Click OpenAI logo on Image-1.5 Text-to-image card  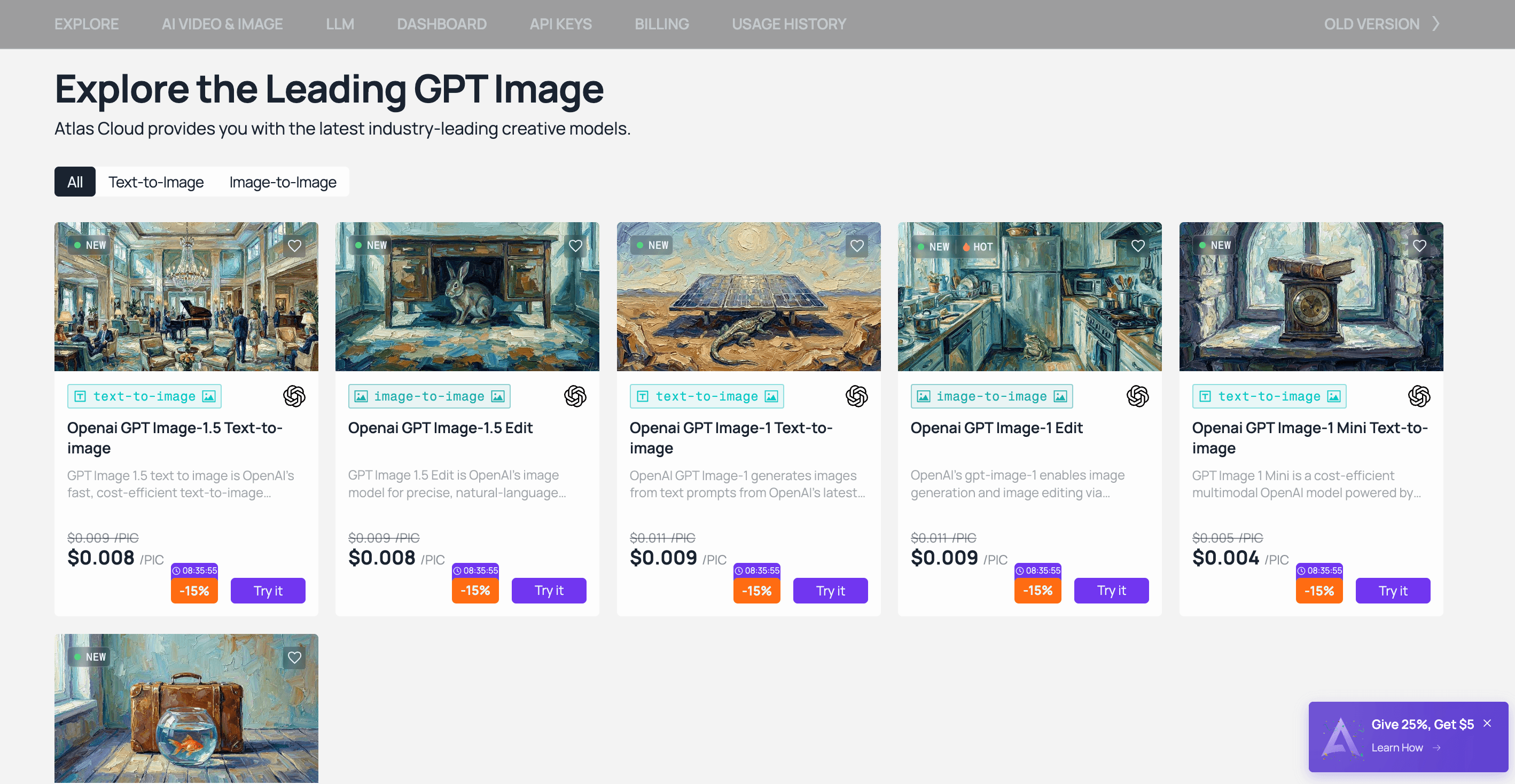[294, 396]
